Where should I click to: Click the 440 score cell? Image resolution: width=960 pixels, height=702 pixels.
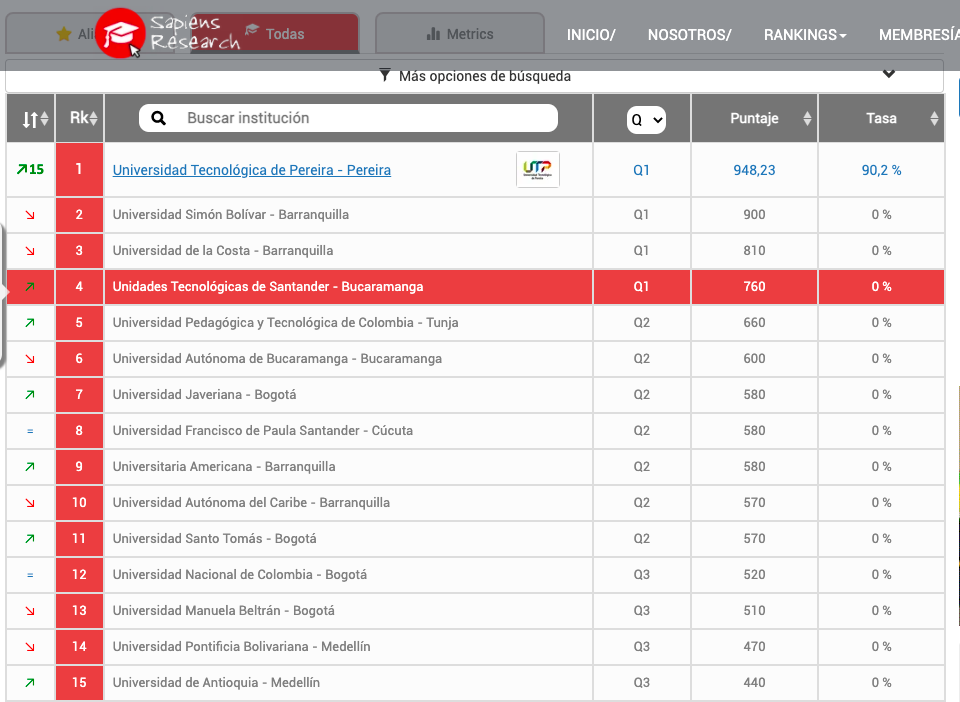point(754,682)
